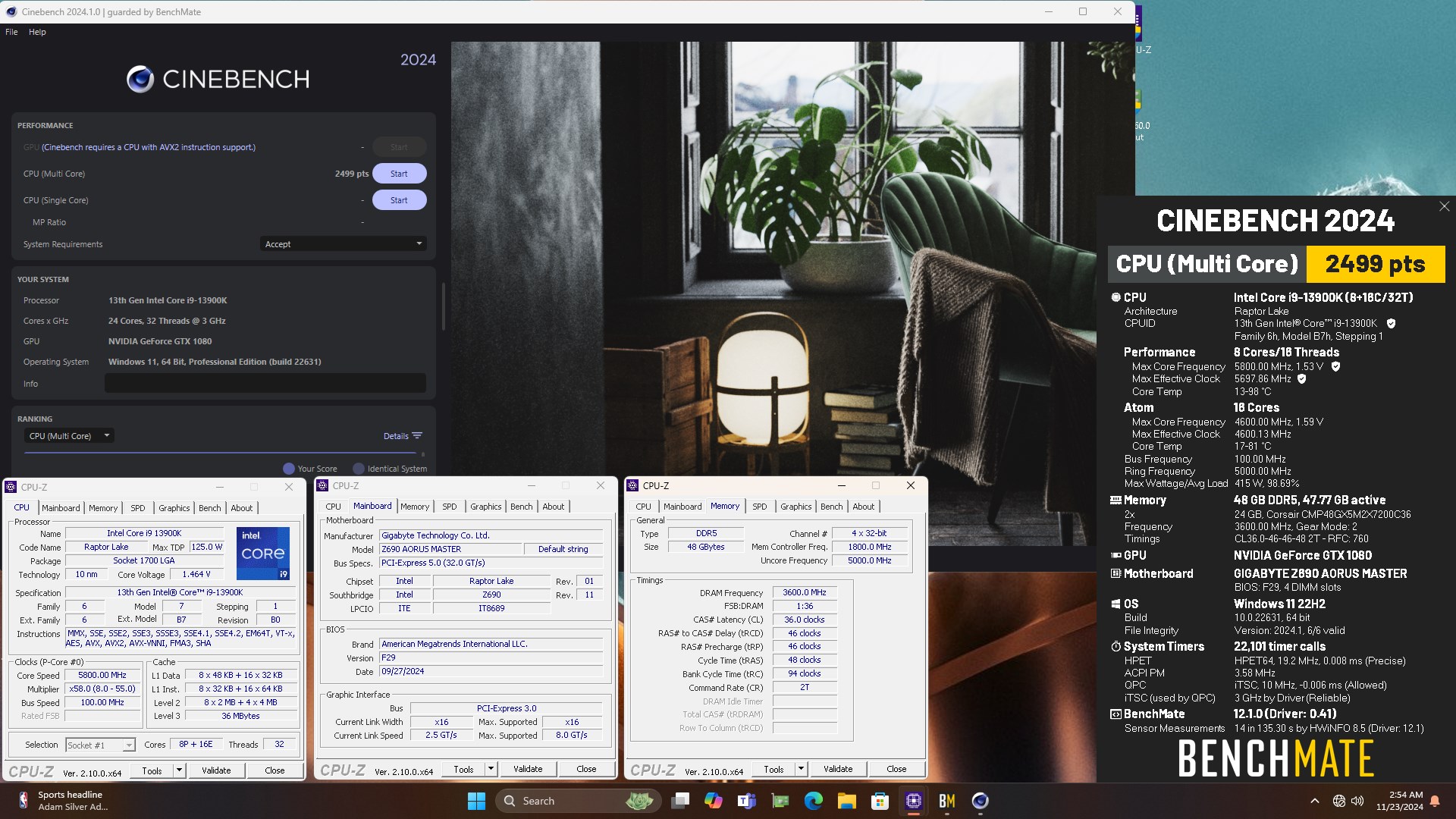Viewport: 1456px width, 819px height.
Task: Open Microsoft Edge from the taskbar
Action: [814, 801]
